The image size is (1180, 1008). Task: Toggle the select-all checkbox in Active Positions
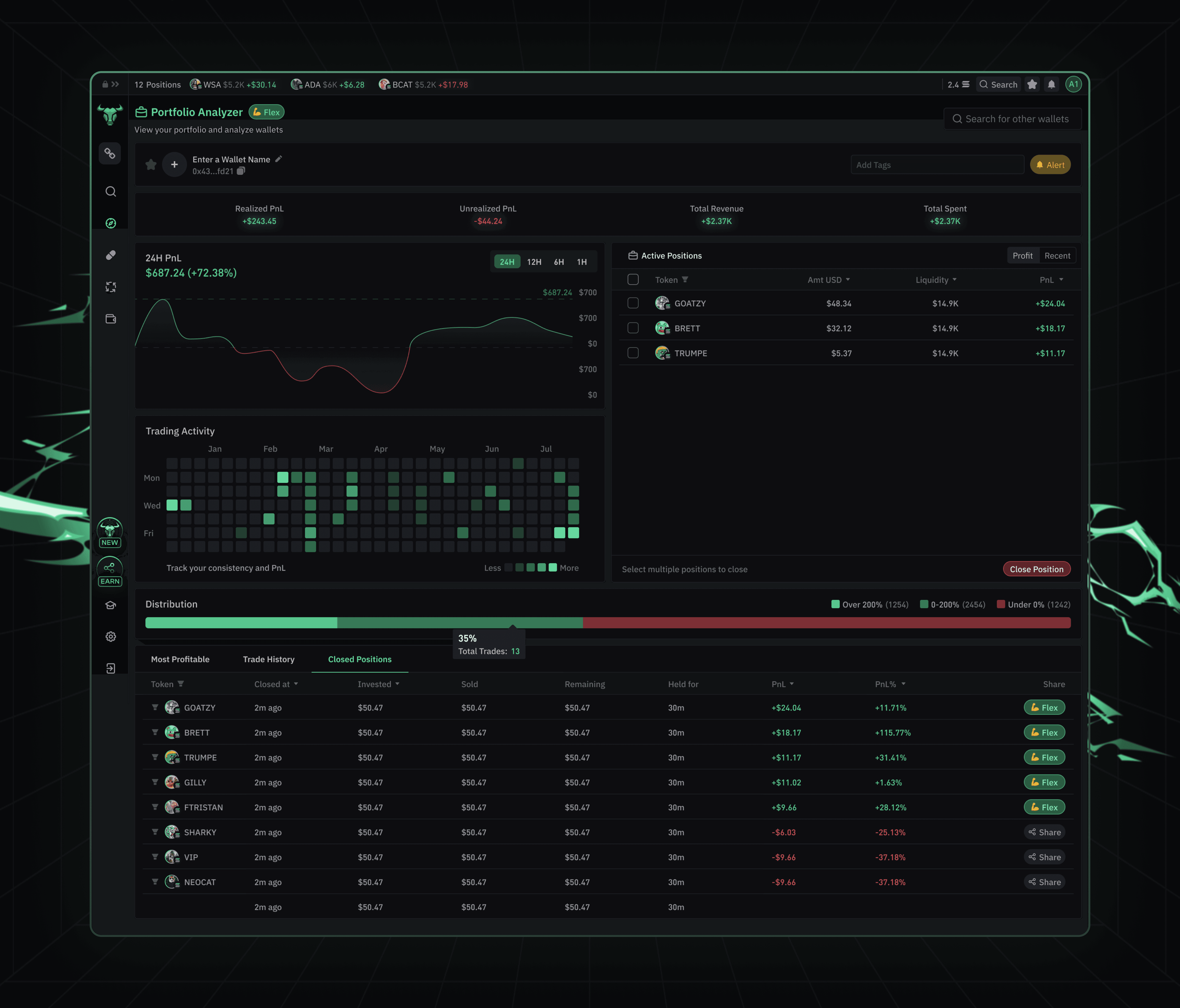point(633,280)
